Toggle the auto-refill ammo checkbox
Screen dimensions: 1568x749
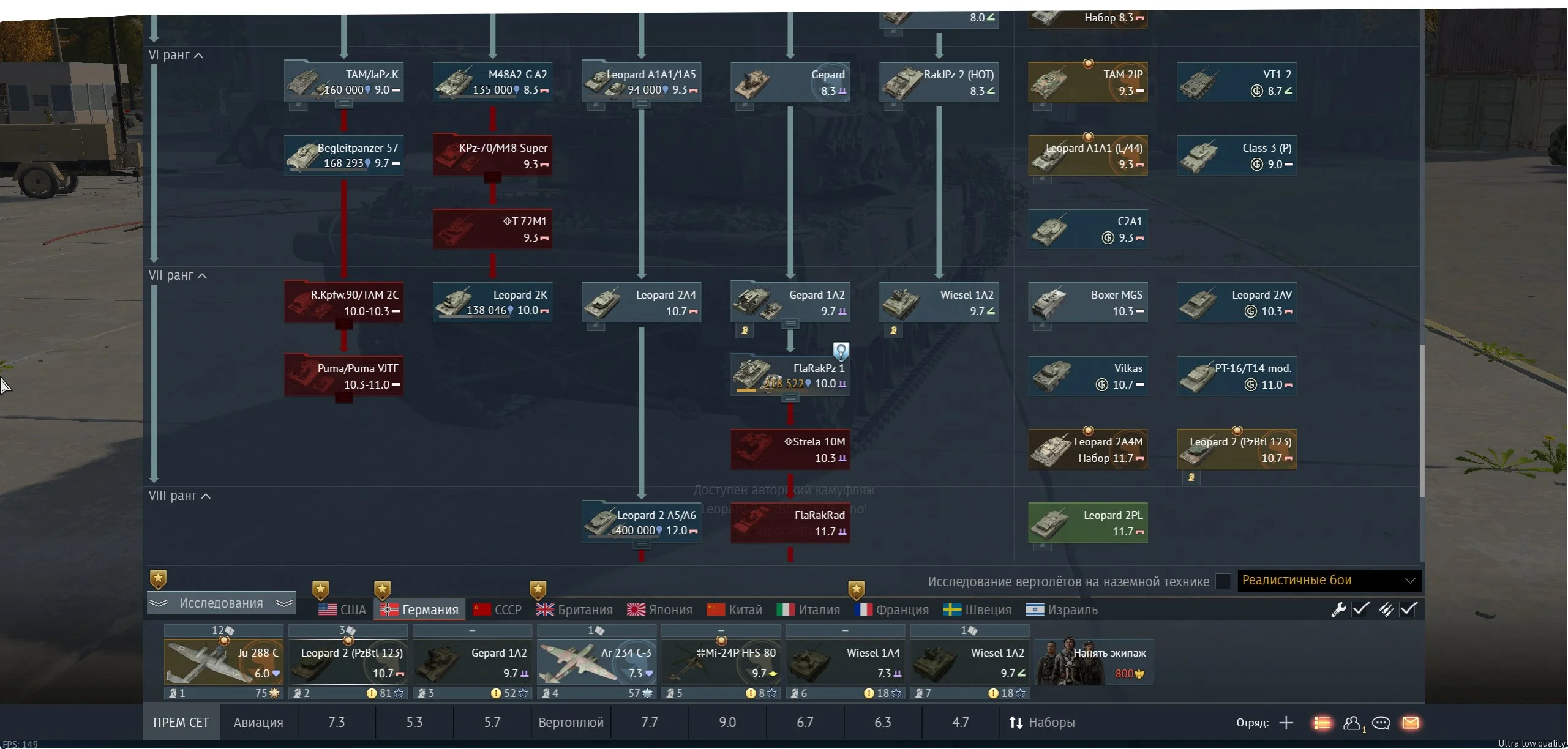[1408, 609]
